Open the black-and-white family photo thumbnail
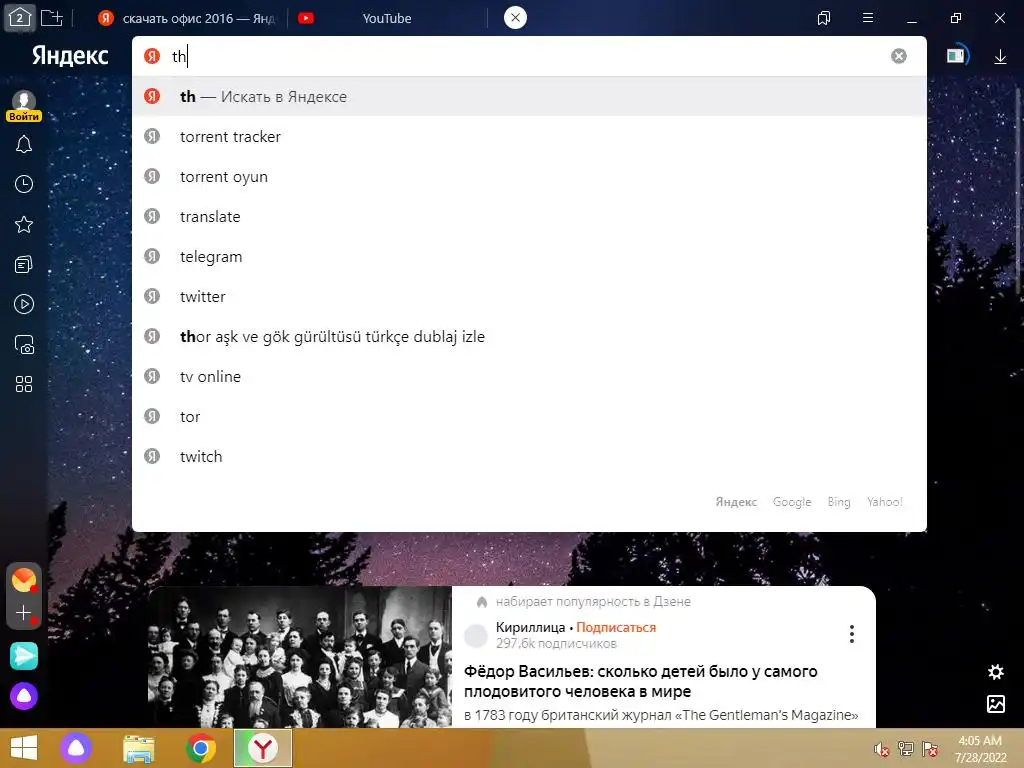 tap(300, 656)
